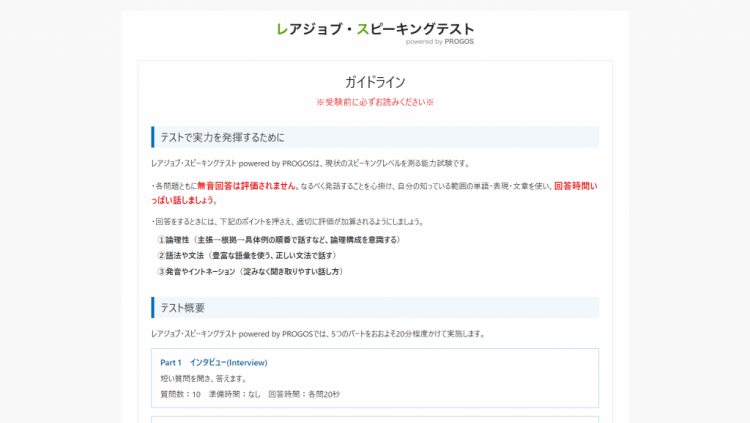
Task: Click point ② 語法や文法 line
Action: point(247,256)
